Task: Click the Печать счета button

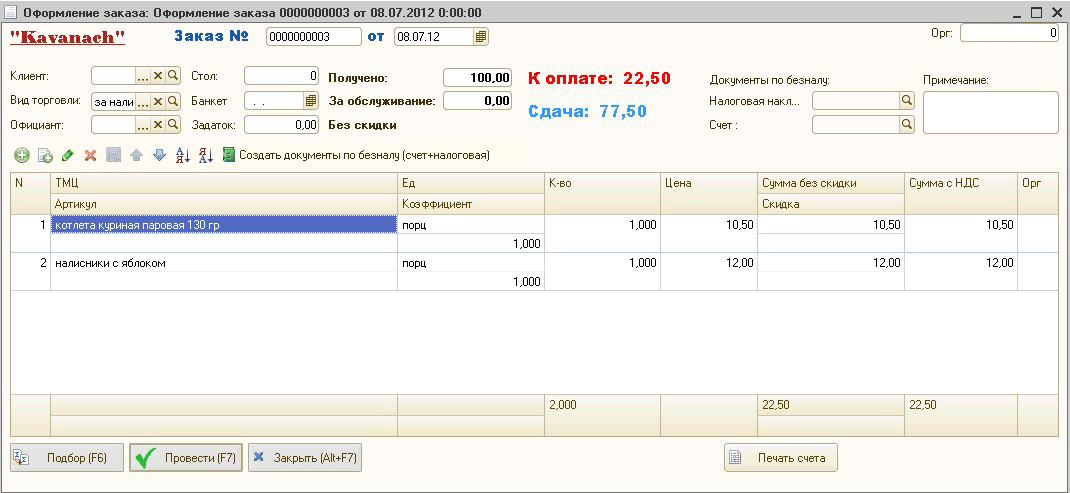Action: click(780, 458)
